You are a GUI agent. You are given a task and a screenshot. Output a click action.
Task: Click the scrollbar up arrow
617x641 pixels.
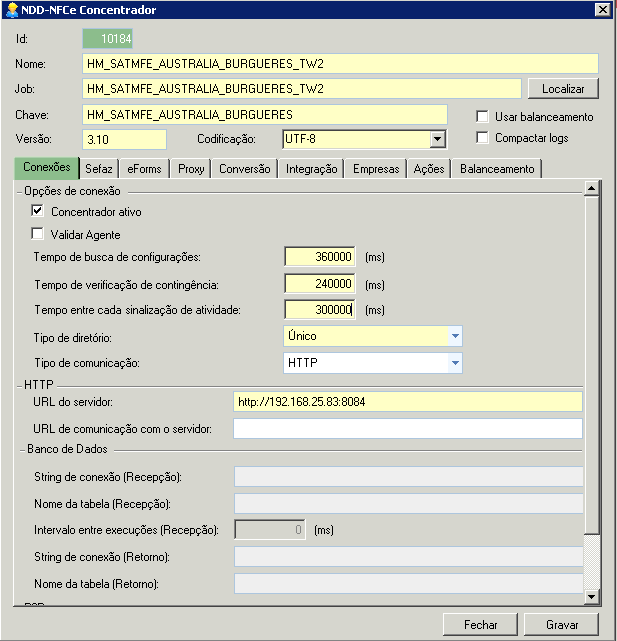point(591,188)
